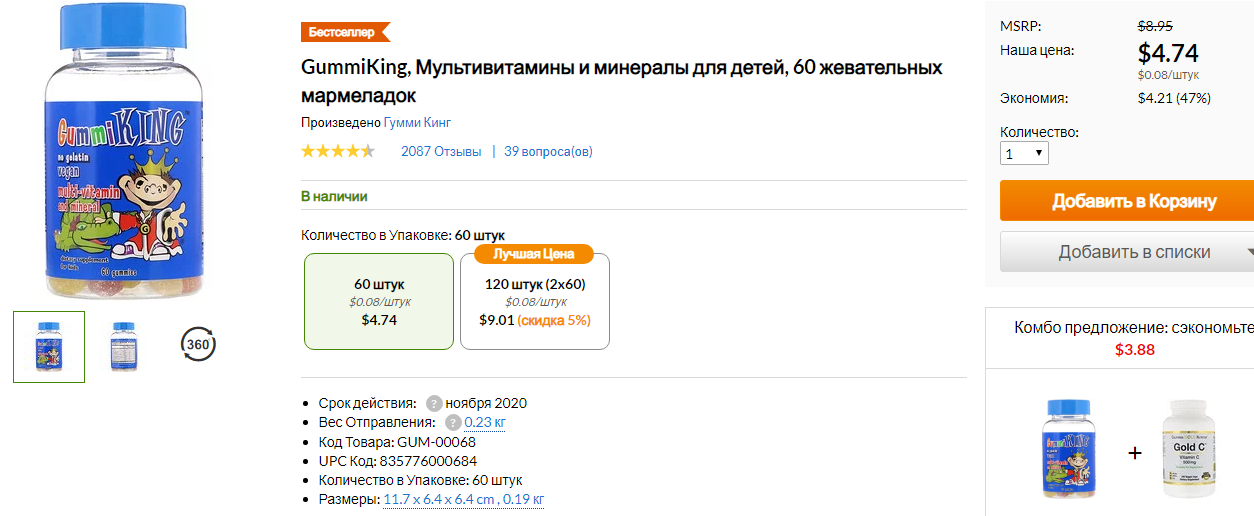Click the Бестселлер badge
The width and height of the screenshot is (1254, 516).
pos(345,32)
